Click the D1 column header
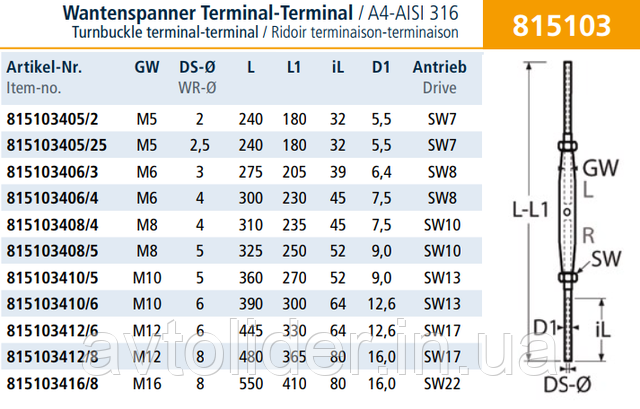 tap(381, 67)
